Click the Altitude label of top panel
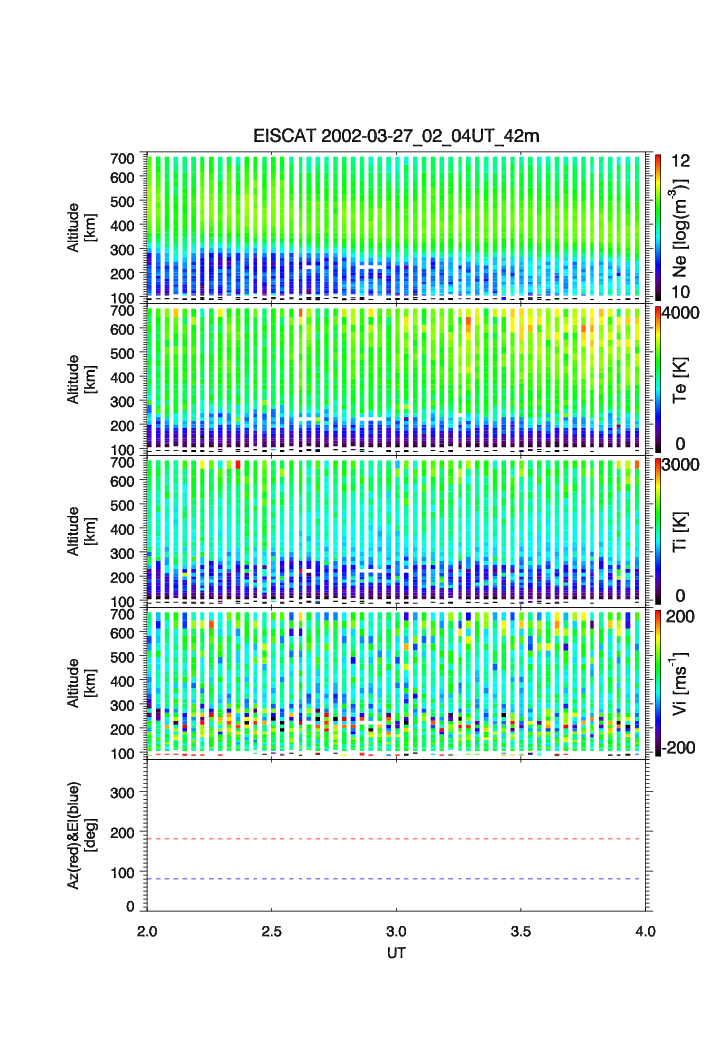708x1063 pixels. pyautogui.click(x=81, y=226)
